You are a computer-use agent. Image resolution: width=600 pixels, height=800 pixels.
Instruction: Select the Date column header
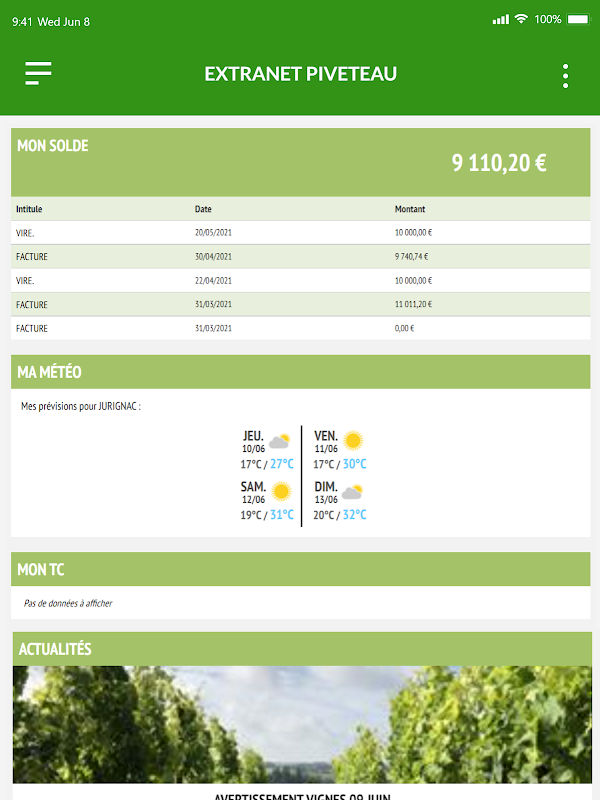coord(203,209)
